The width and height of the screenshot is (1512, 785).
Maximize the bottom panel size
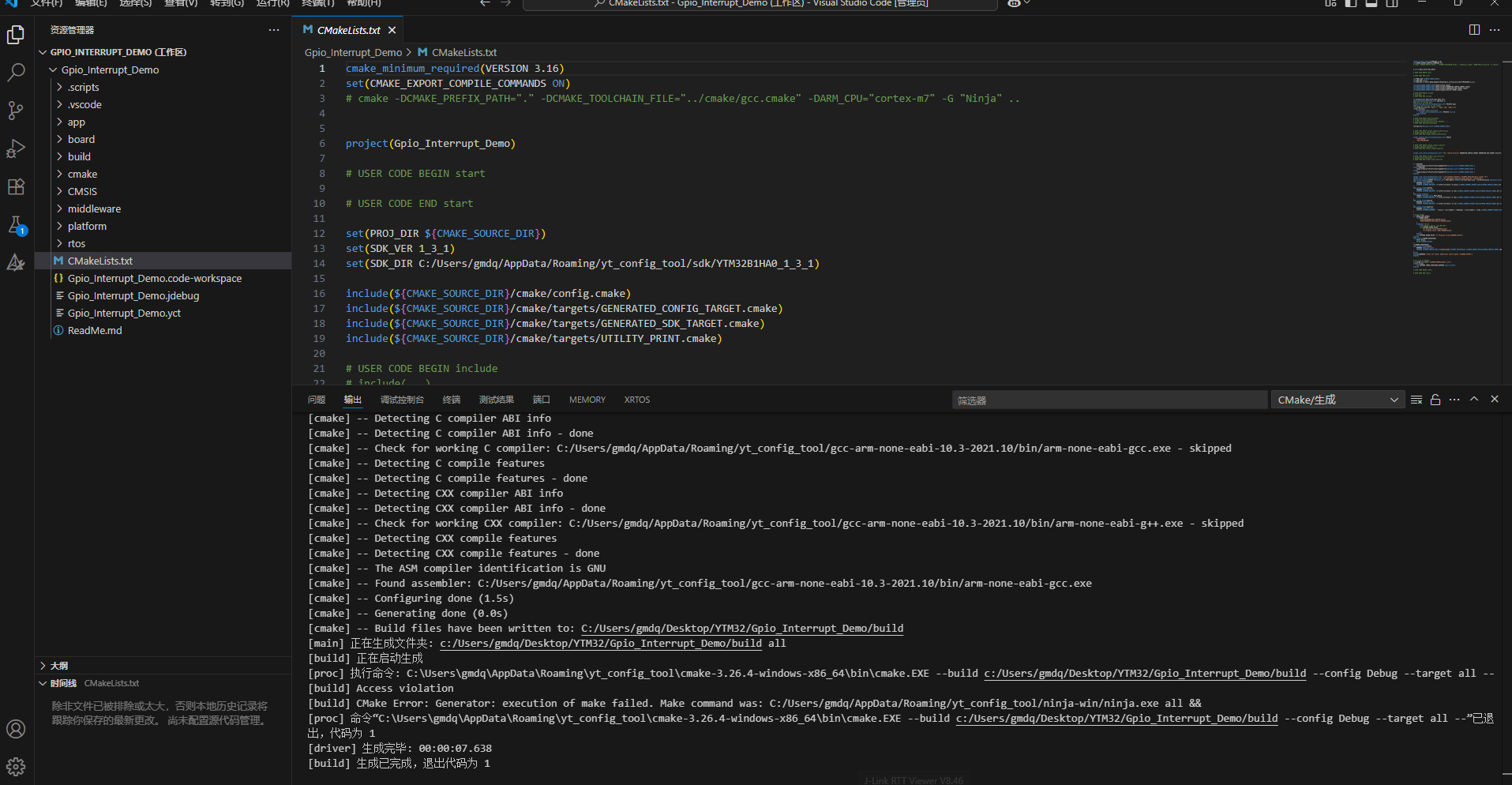pyautogui.click(x=1474, y=400)
